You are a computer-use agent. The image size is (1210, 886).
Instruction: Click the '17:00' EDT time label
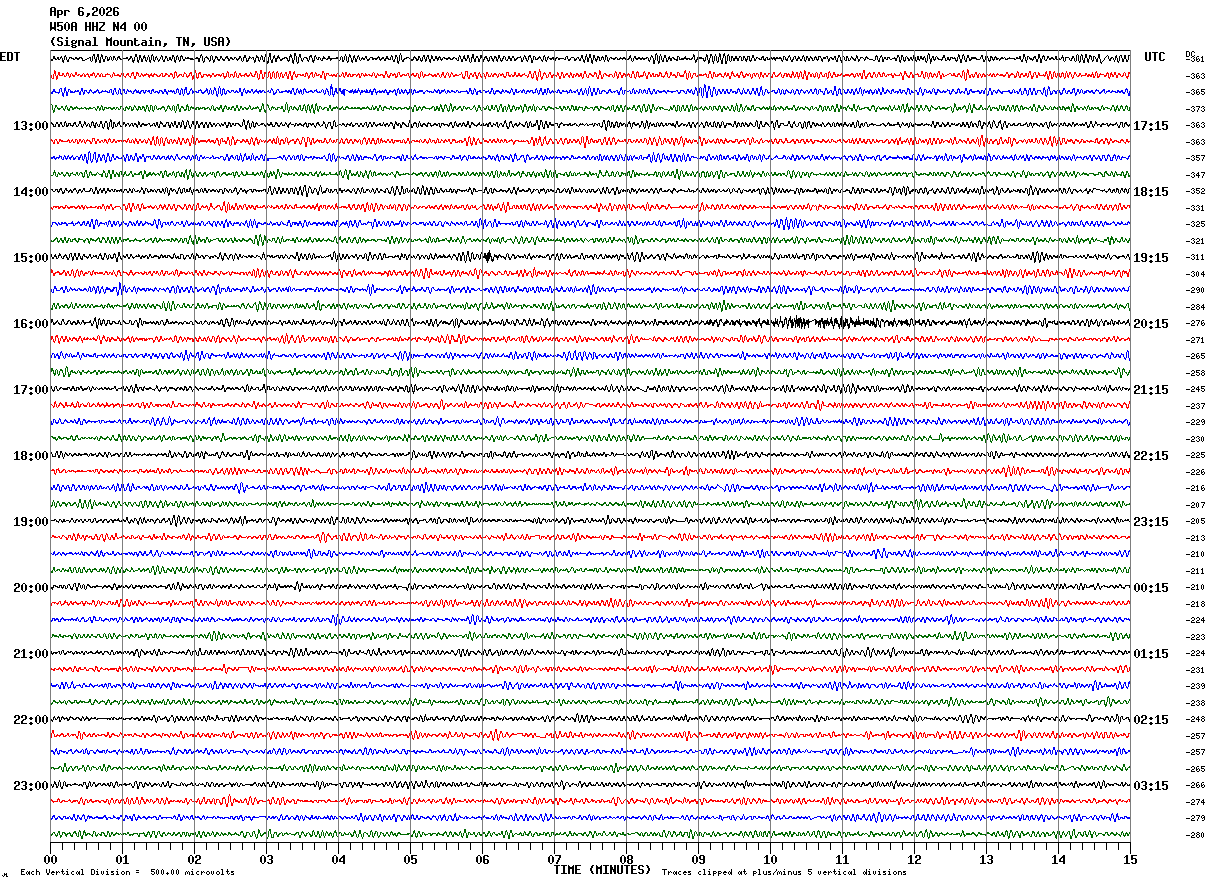click(x=30, y=390)
